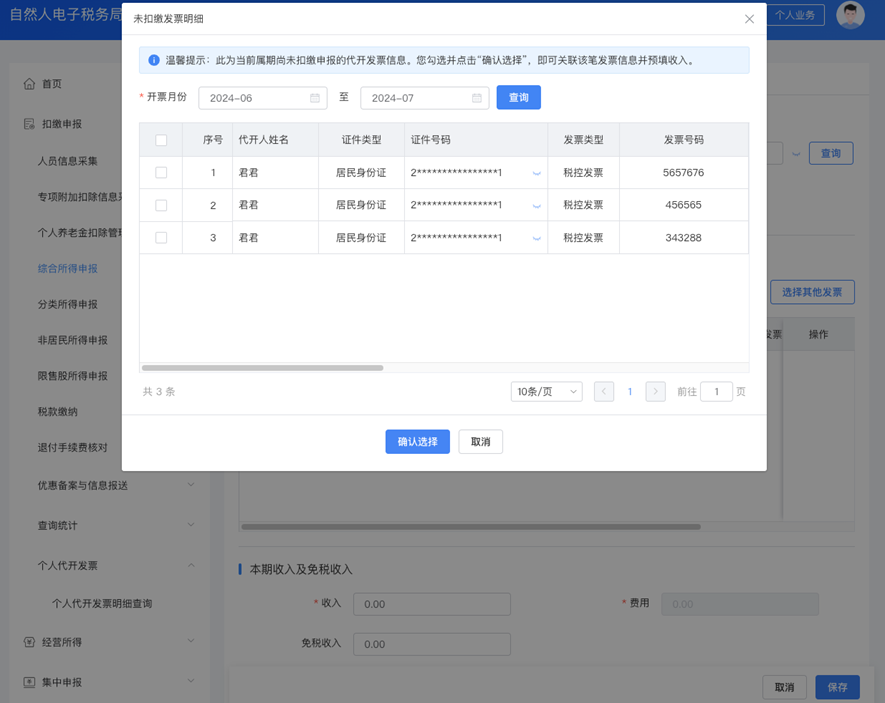Screen dimensions: 885x703
Task: Open 分类所得申报 in the sidebar
Action: [x=66, y=305]
